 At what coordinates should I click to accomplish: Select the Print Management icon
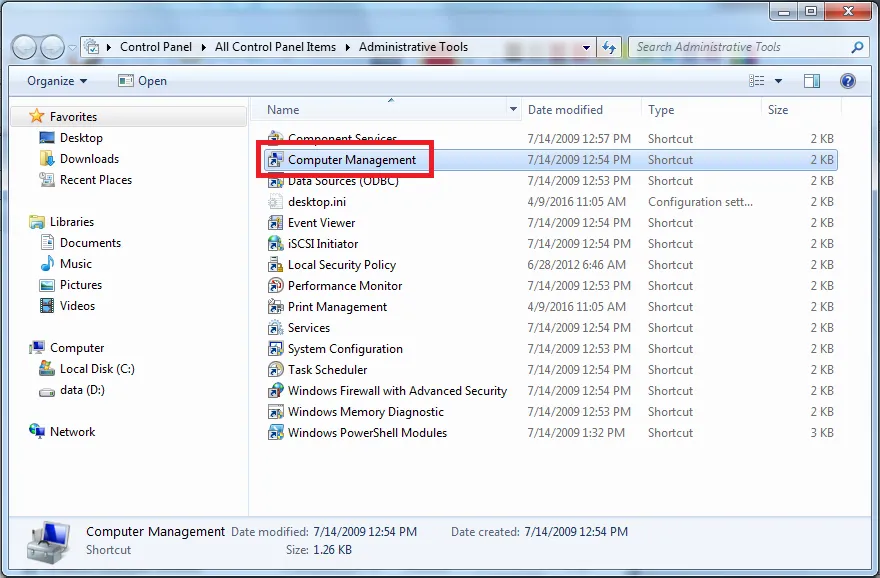point(275,307)
